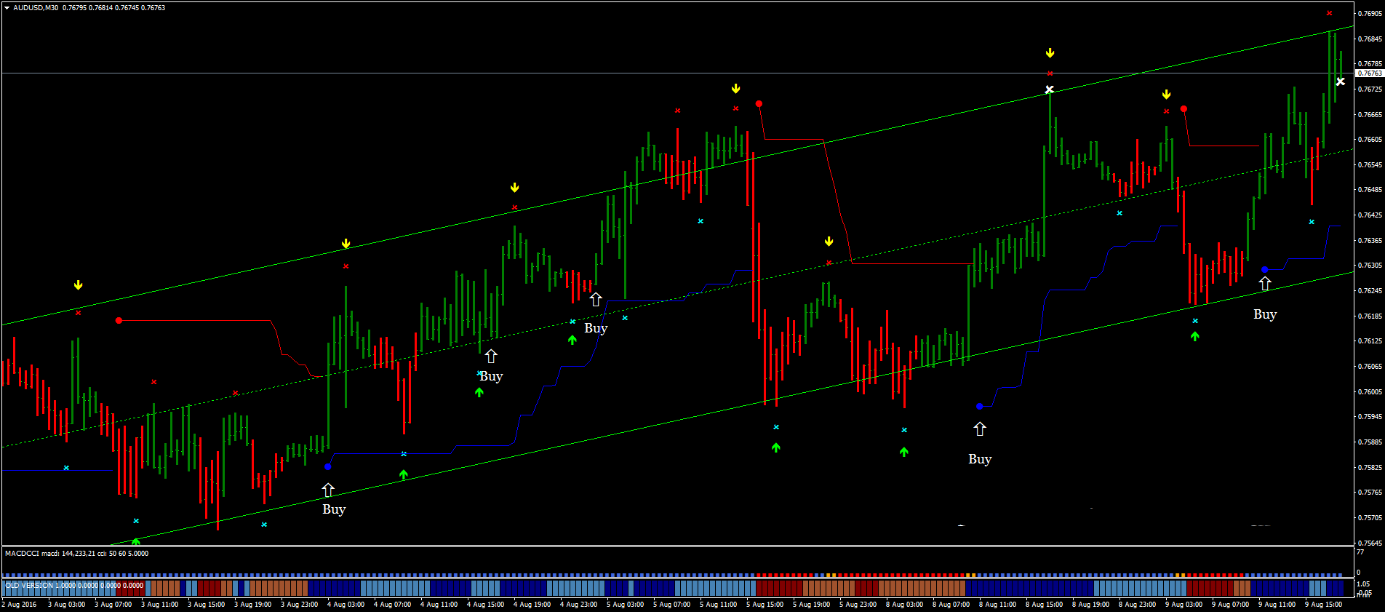Open the dropdown arrow beside AUDUSD,M30
This screenshot has width=1385, height=612.
(8, 7)
